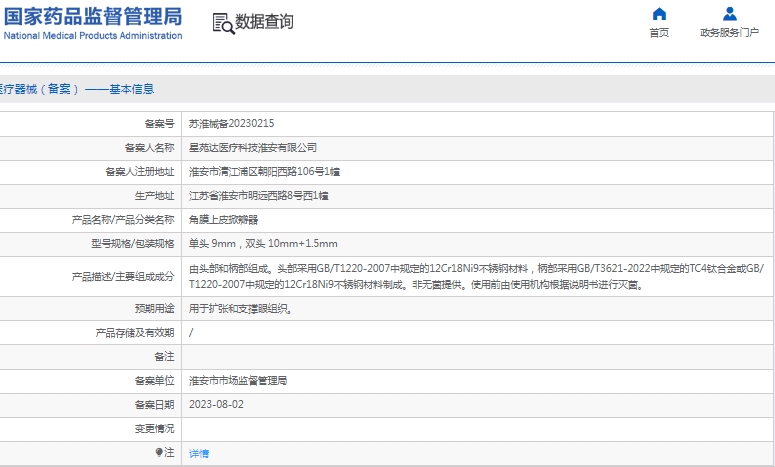The height and width of the screenshot is (467, 775).
Task: Select 江苏省淮安市明远西路8号西1幢 address
Action: point(258,196)
